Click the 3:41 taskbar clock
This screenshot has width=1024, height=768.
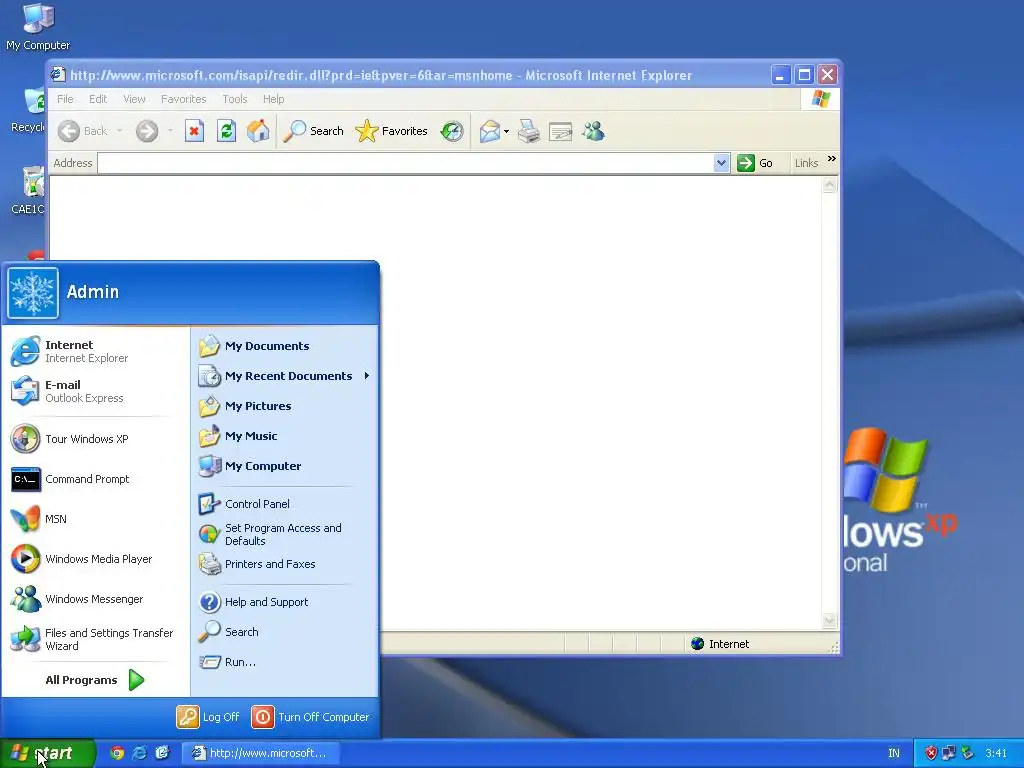point(996,753)
